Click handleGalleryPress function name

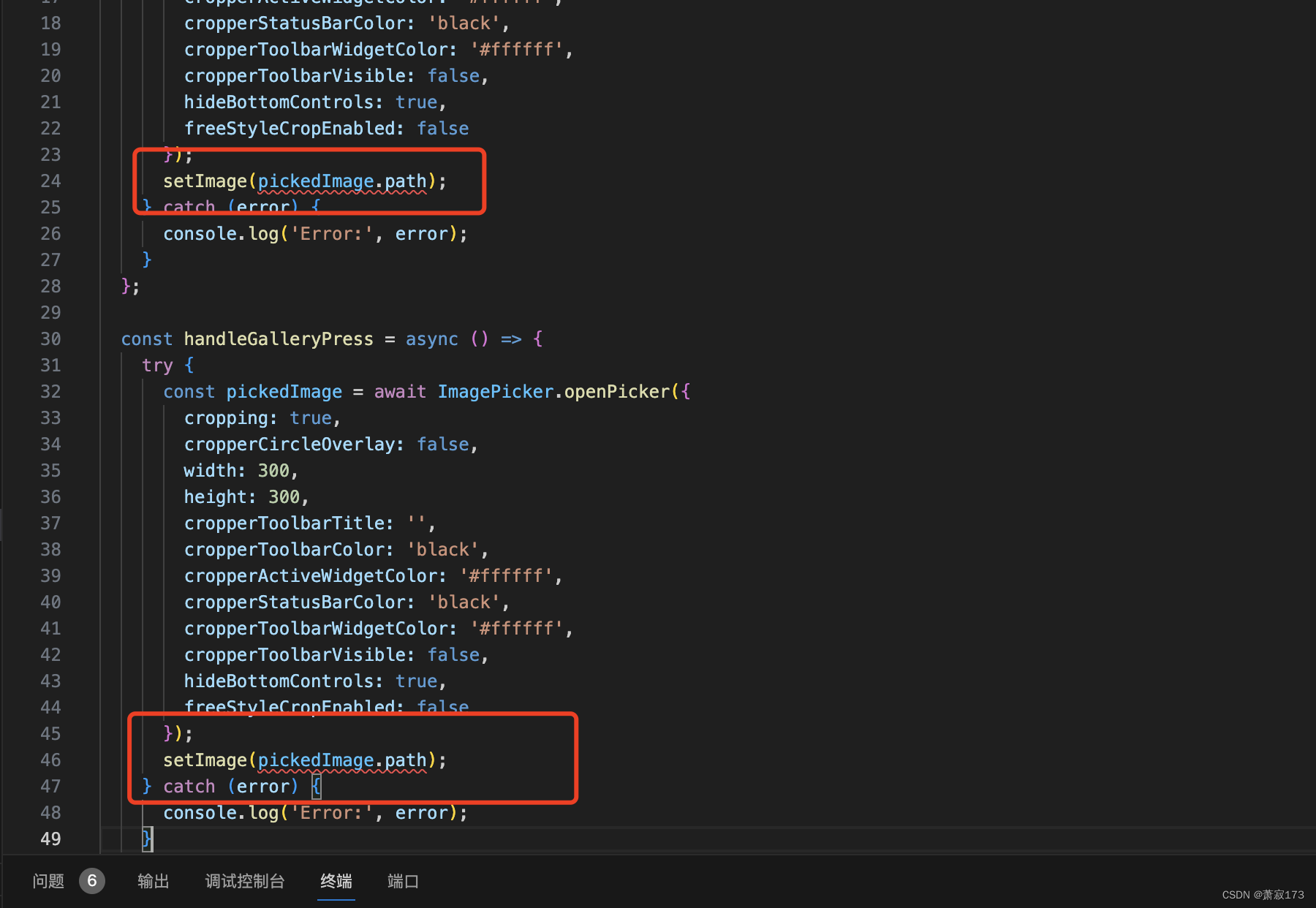[x=279, y=339]
